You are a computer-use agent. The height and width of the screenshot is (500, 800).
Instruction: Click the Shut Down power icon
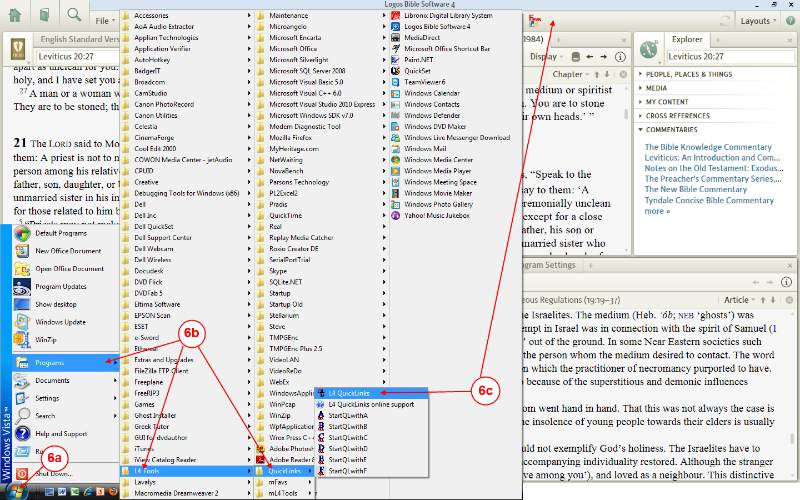[22, 473]
